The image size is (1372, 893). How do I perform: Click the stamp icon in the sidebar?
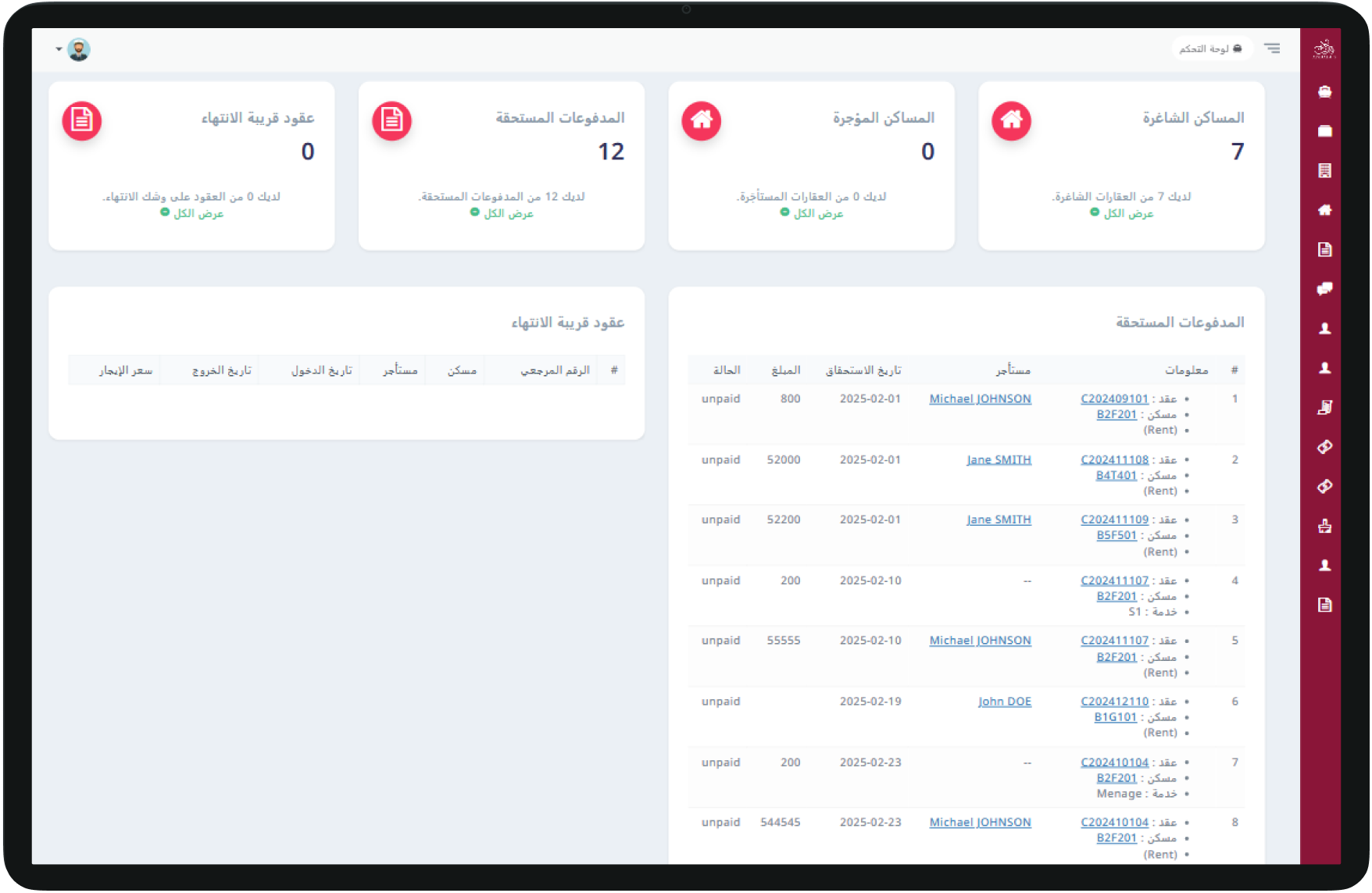1324,526
